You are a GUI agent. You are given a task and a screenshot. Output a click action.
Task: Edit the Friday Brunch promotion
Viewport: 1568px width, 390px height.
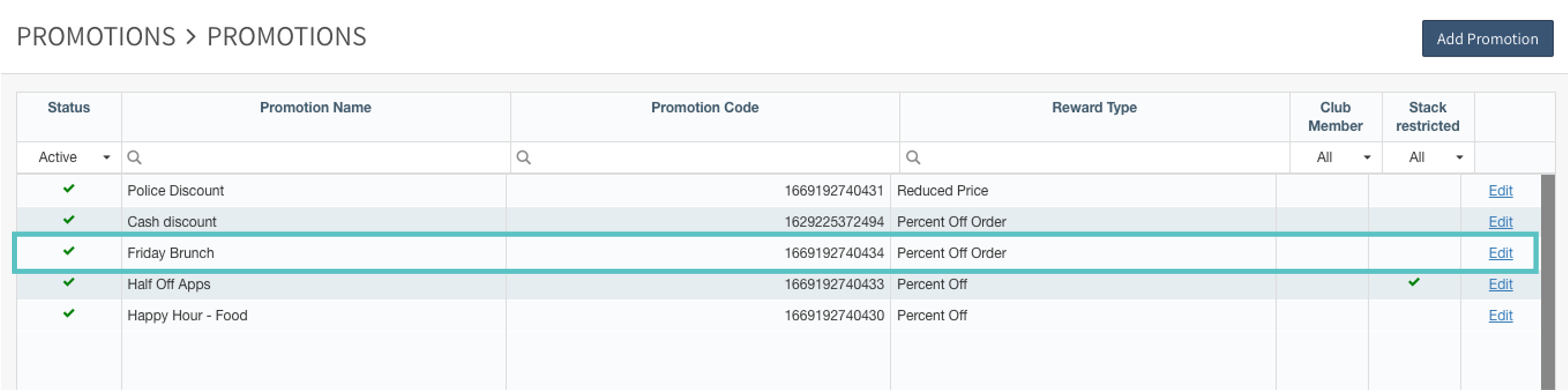click(1500, 253)
